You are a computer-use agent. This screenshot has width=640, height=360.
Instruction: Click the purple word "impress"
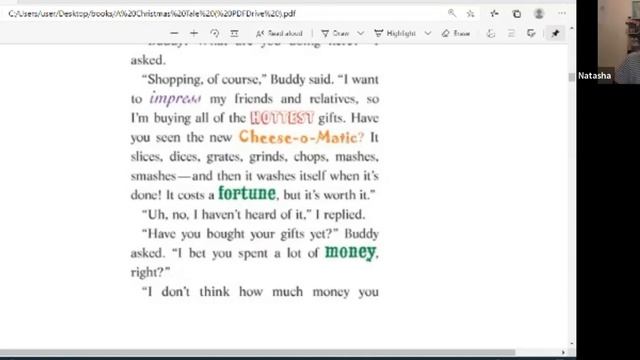point(176,99)
